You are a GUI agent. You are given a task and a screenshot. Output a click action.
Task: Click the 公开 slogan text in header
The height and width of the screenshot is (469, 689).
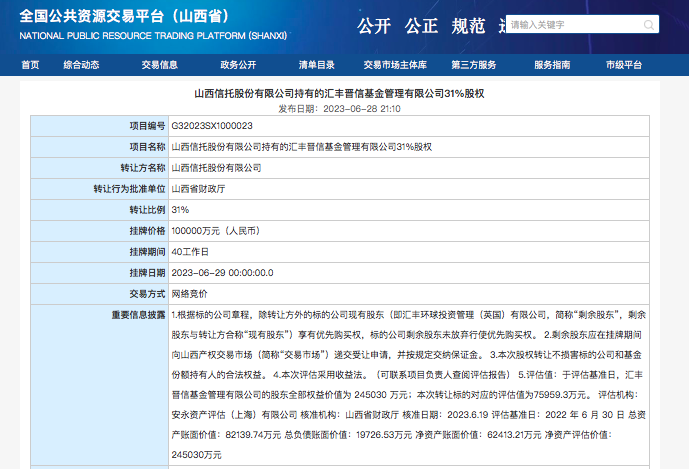tap(374, 26)
